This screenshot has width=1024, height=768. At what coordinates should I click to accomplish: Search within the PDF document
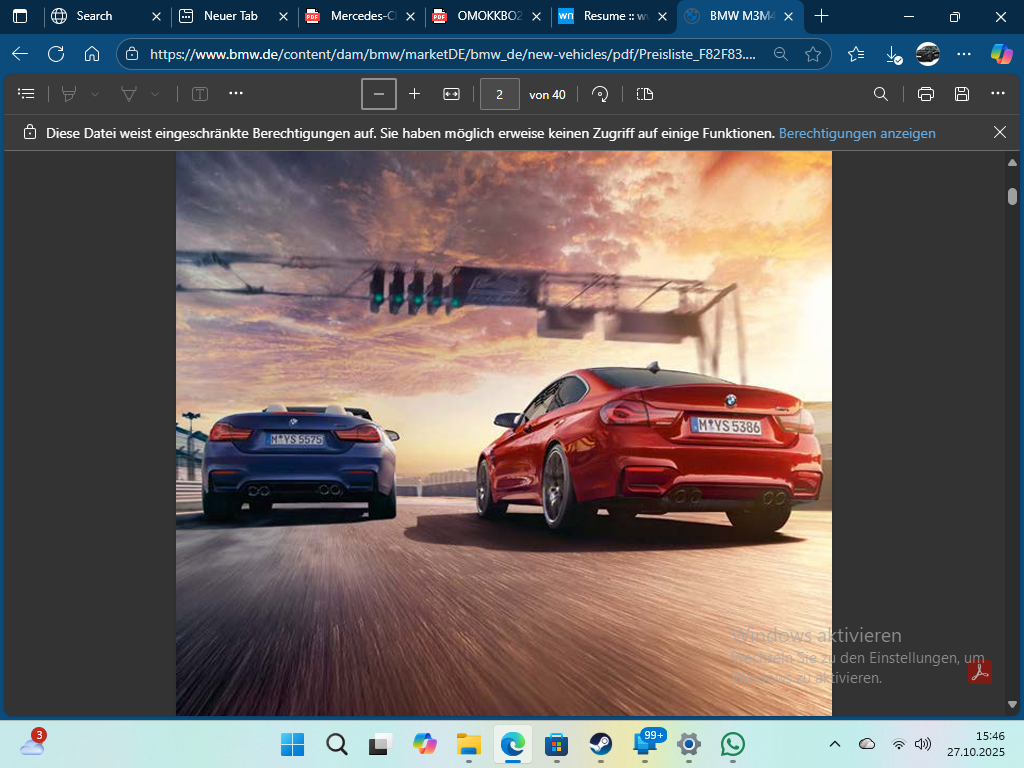(x=881, y=94)
